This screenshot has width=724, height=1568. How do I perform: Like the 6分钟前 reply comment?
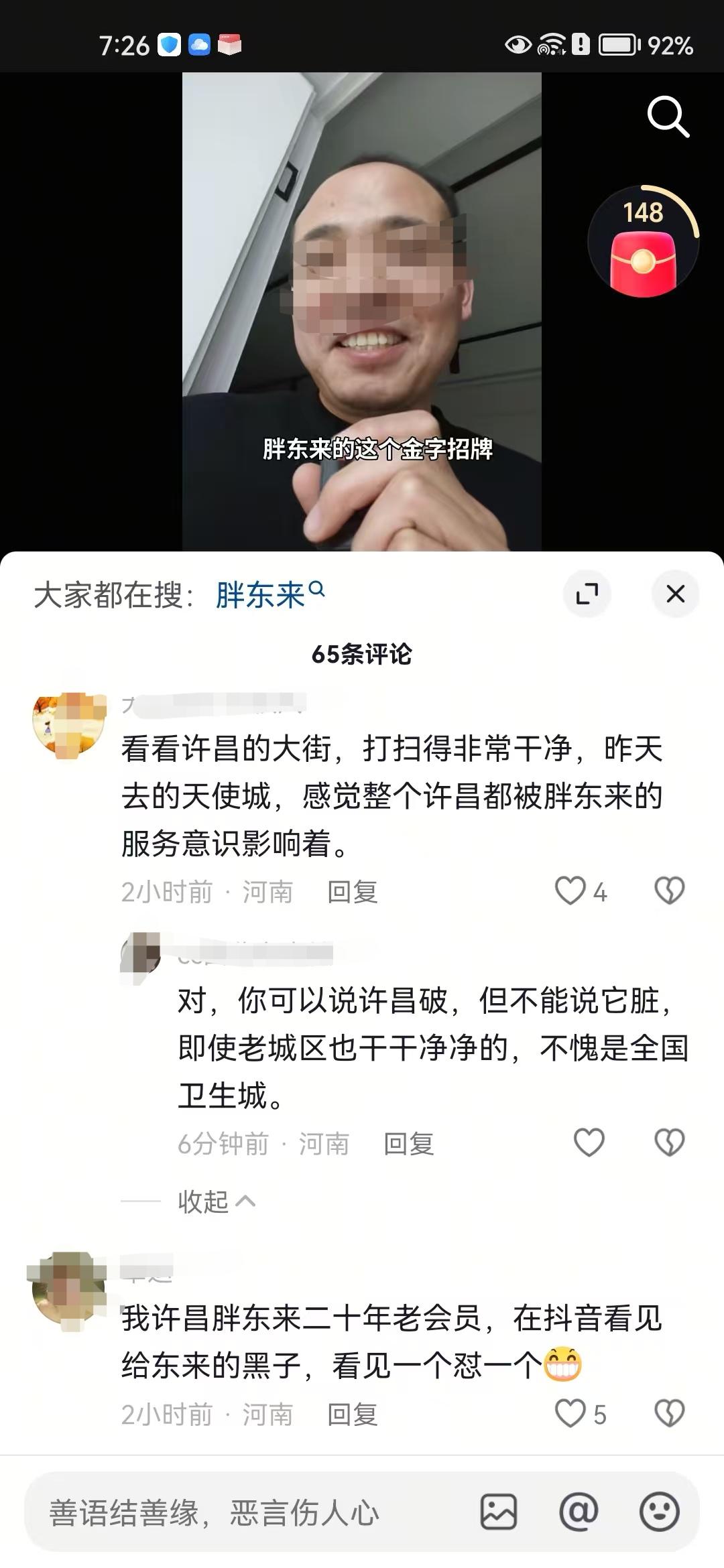tap(589, 1142)
